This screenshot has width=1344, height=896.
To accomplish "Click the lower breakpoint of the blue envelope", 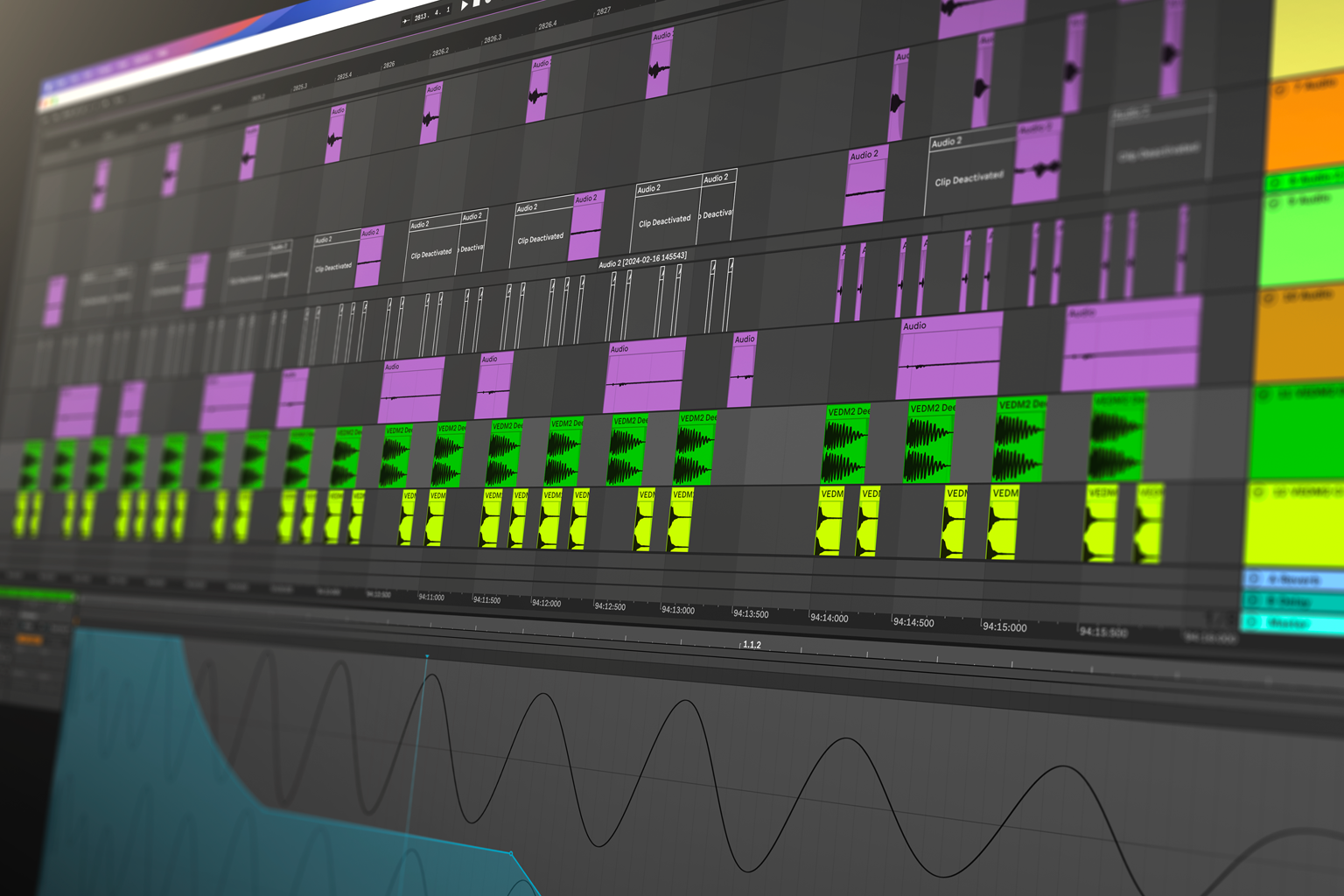I will pos(511,852).
